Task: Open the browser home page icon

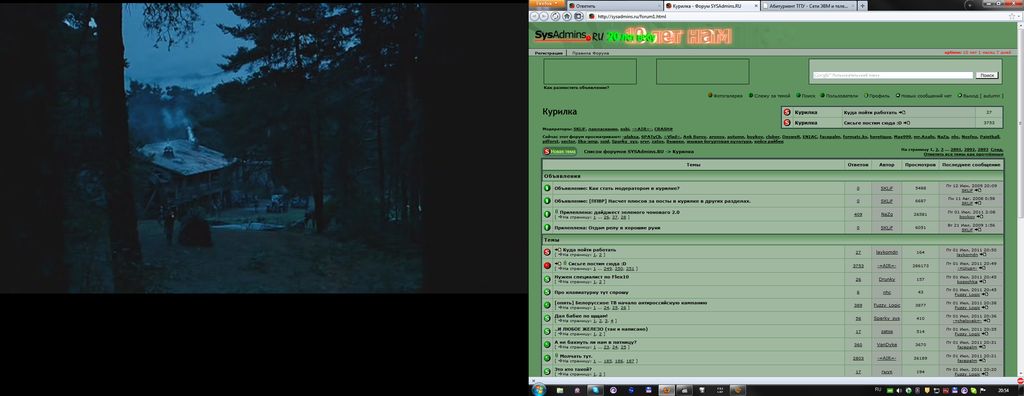Action: (567, 16)
